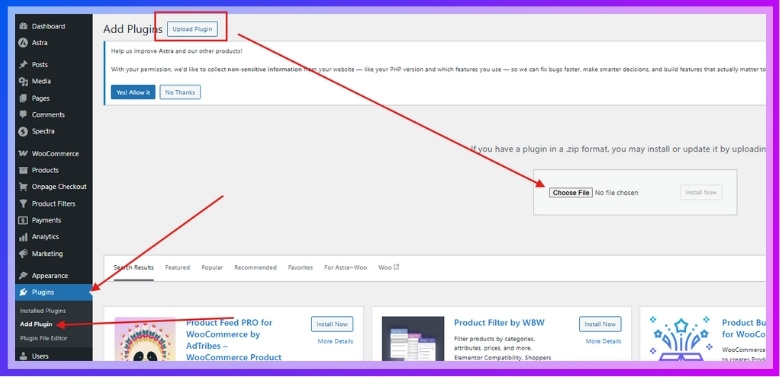
Task: Open the Woo external tab
Action: (389, 268)
